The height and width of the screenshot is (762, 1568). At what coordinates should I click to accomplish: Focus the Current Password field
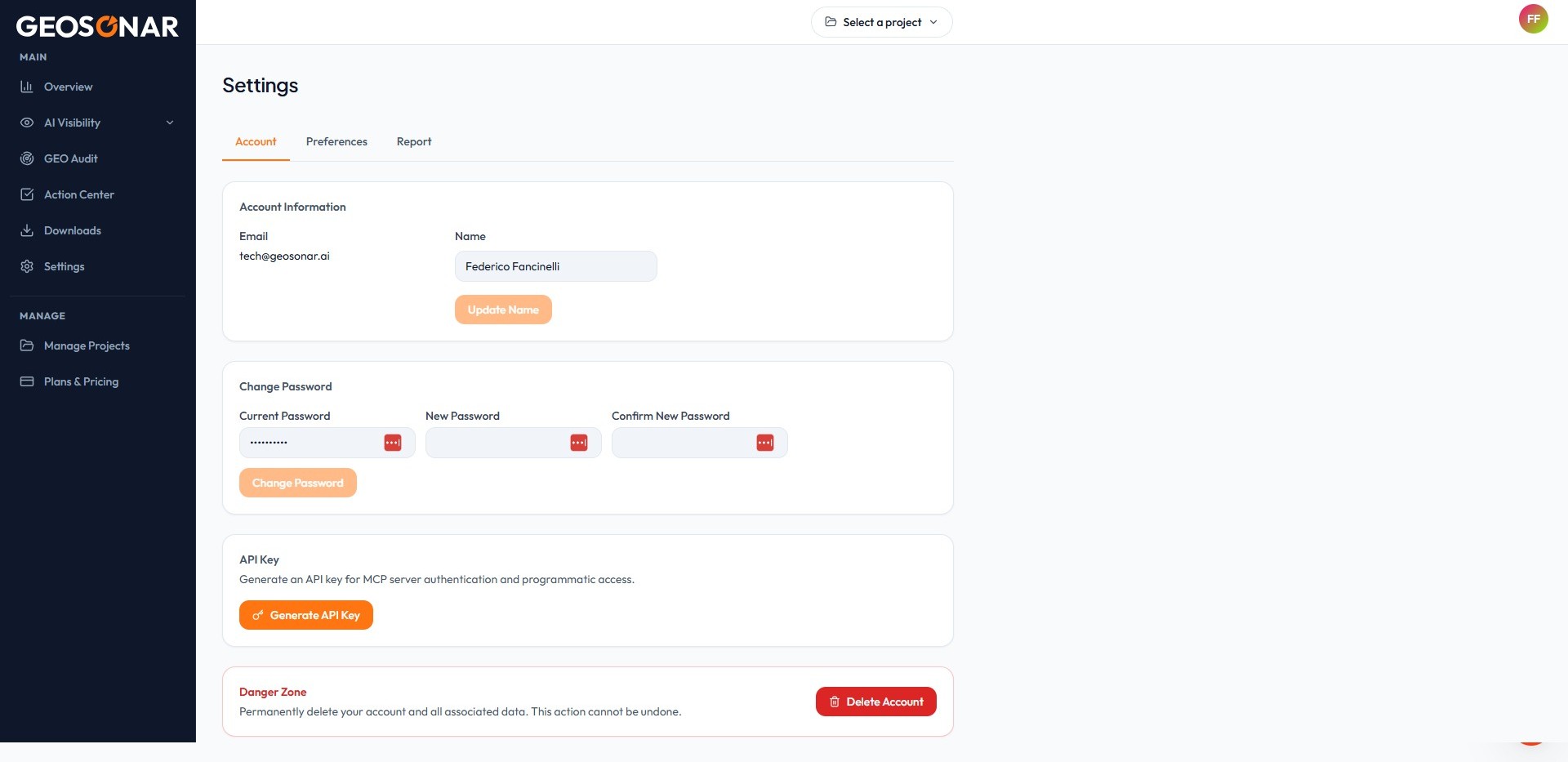click(x=327, y=443)
